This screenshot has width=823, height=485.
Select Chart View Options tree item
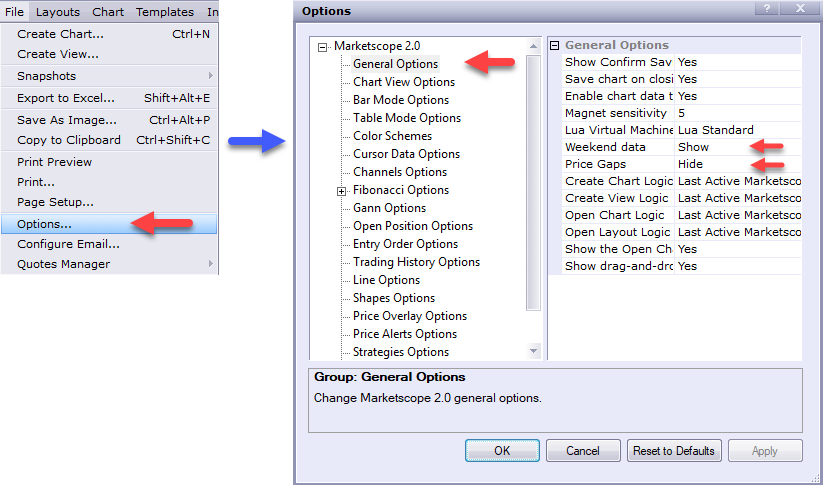(x=404, y=82)
